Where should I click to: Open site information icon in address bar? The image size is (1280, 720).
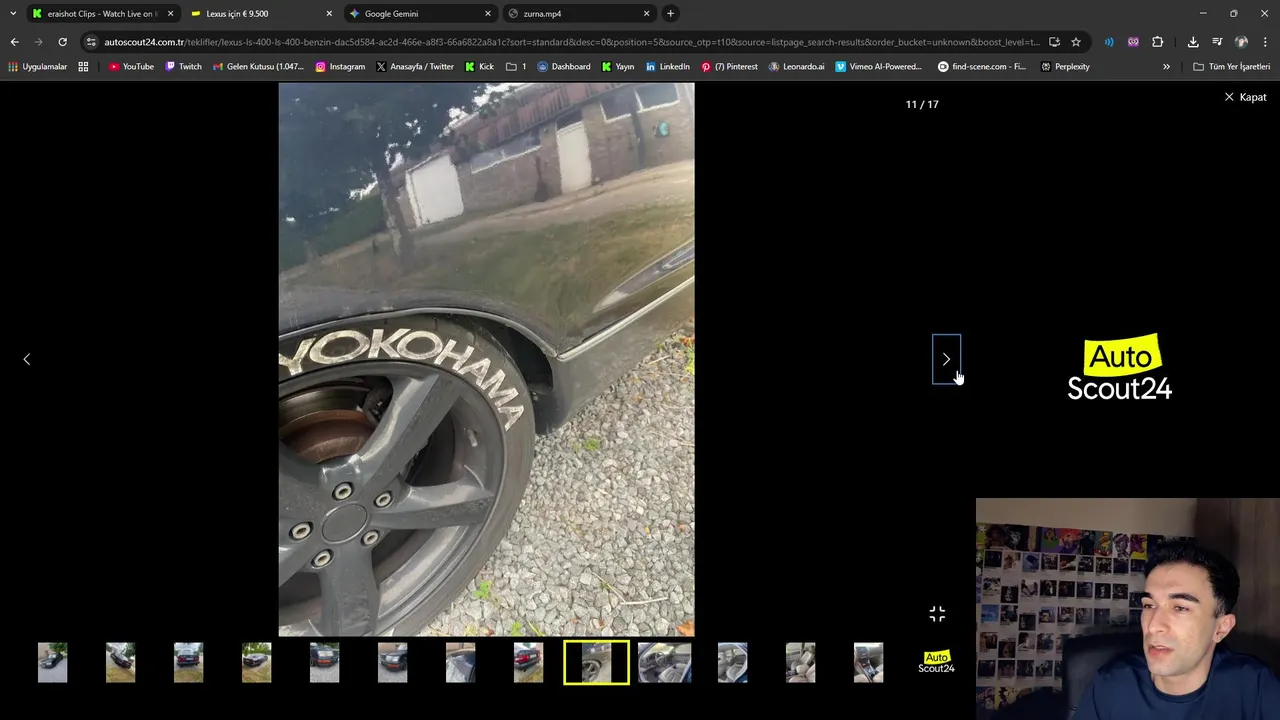pos(91,42)
